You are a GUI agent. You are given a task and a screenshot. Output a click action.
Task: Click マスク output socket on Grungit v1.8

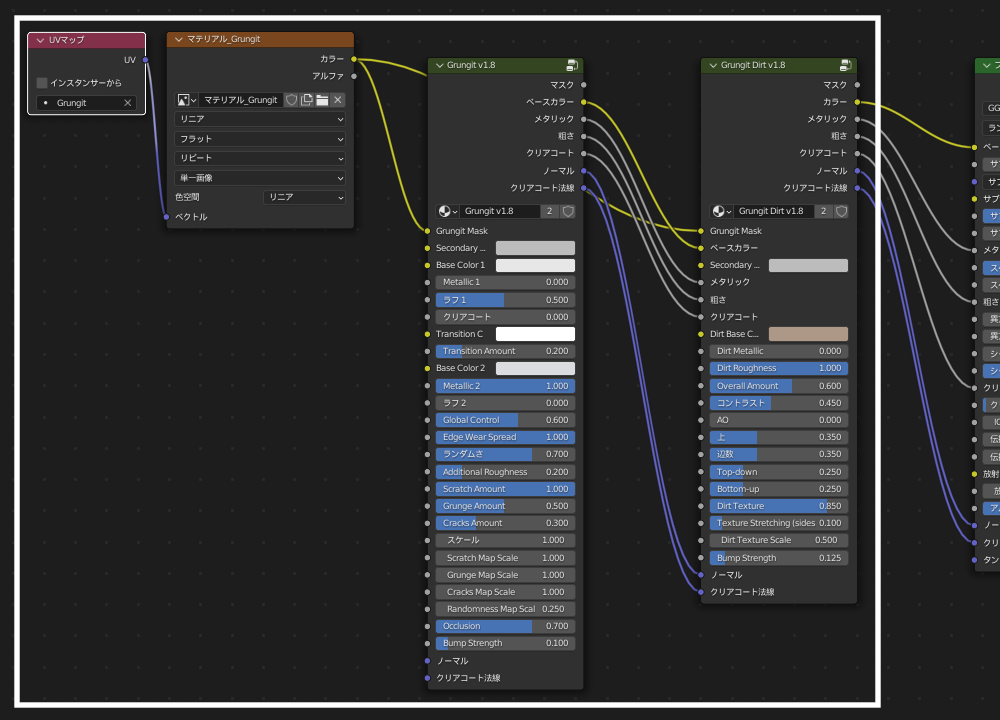[584, 85]
